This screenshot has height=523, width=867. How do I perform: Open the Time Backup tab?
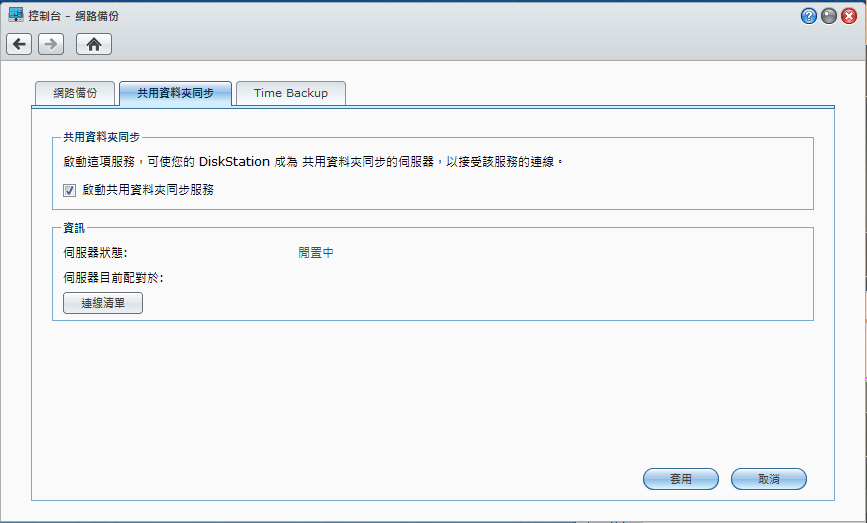click(291, 93)
